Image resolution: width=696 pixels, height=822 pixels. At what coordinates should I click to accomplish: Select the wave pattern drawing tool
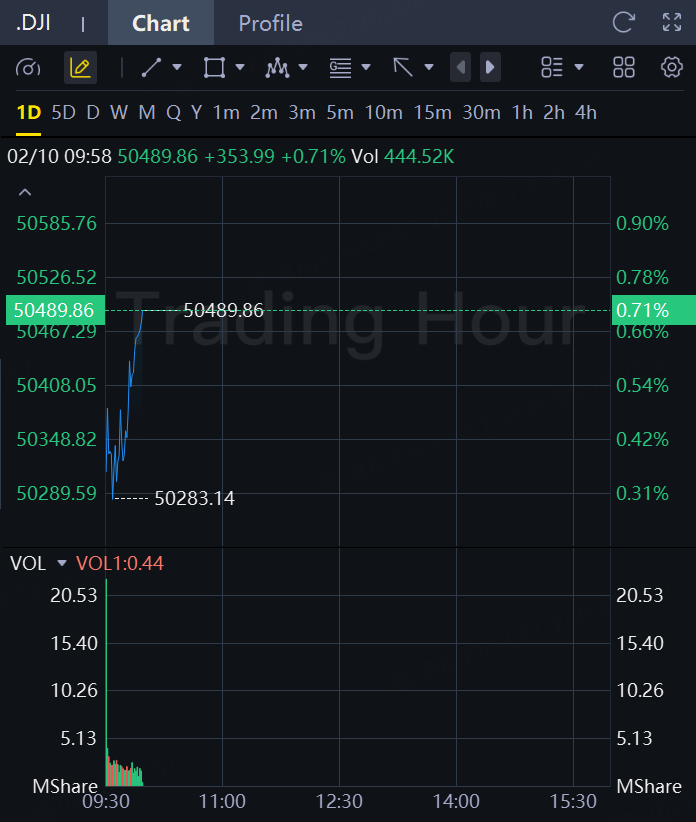[x=277, y=68]
